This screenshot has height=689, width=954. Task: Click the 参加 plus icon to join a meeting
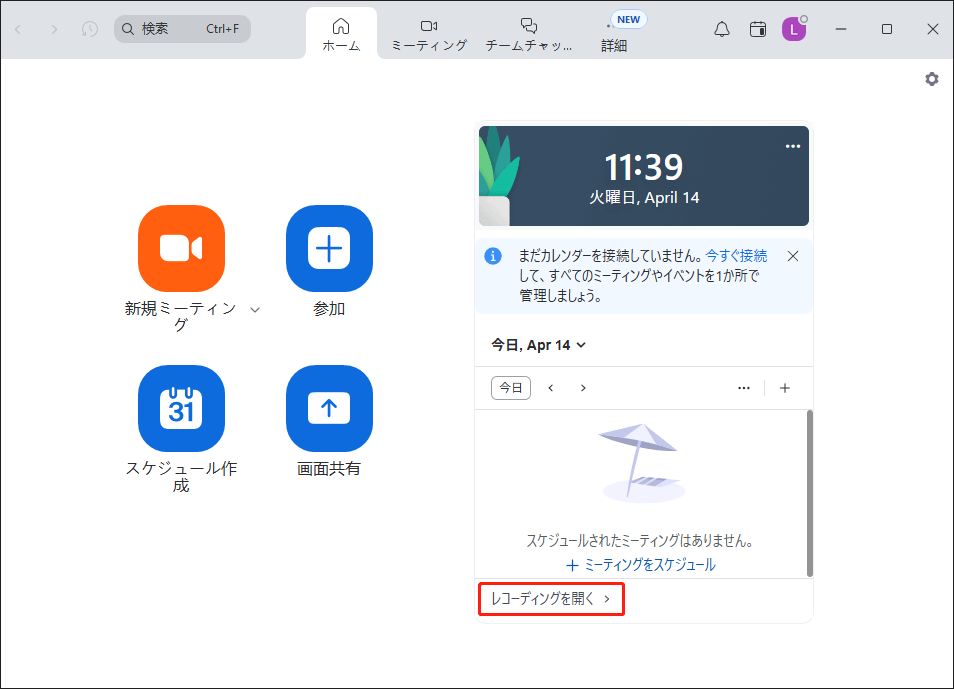click(329, 248)
